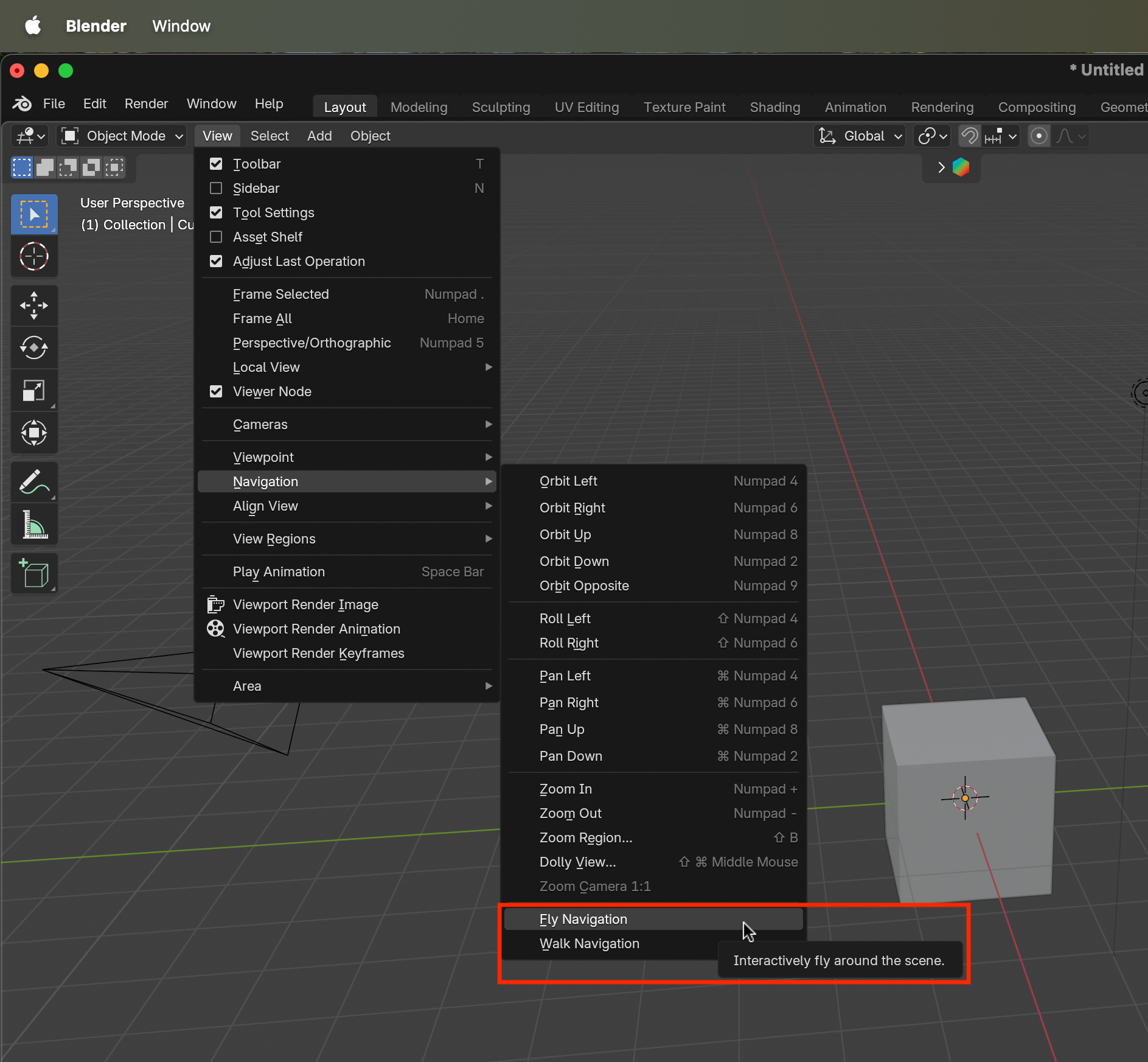Choose Orbit Left
Viewport: 1148px width, 1062px height.
(x=653, y=481)
